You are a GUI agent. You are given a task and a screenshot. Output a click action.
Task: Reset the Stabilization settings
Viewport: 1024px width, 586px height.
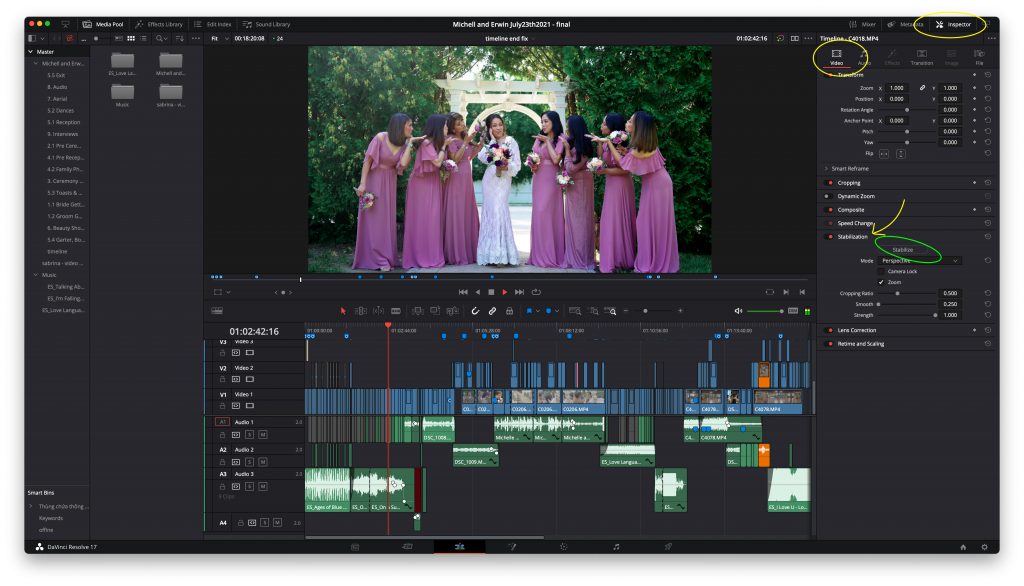point(987,237)
